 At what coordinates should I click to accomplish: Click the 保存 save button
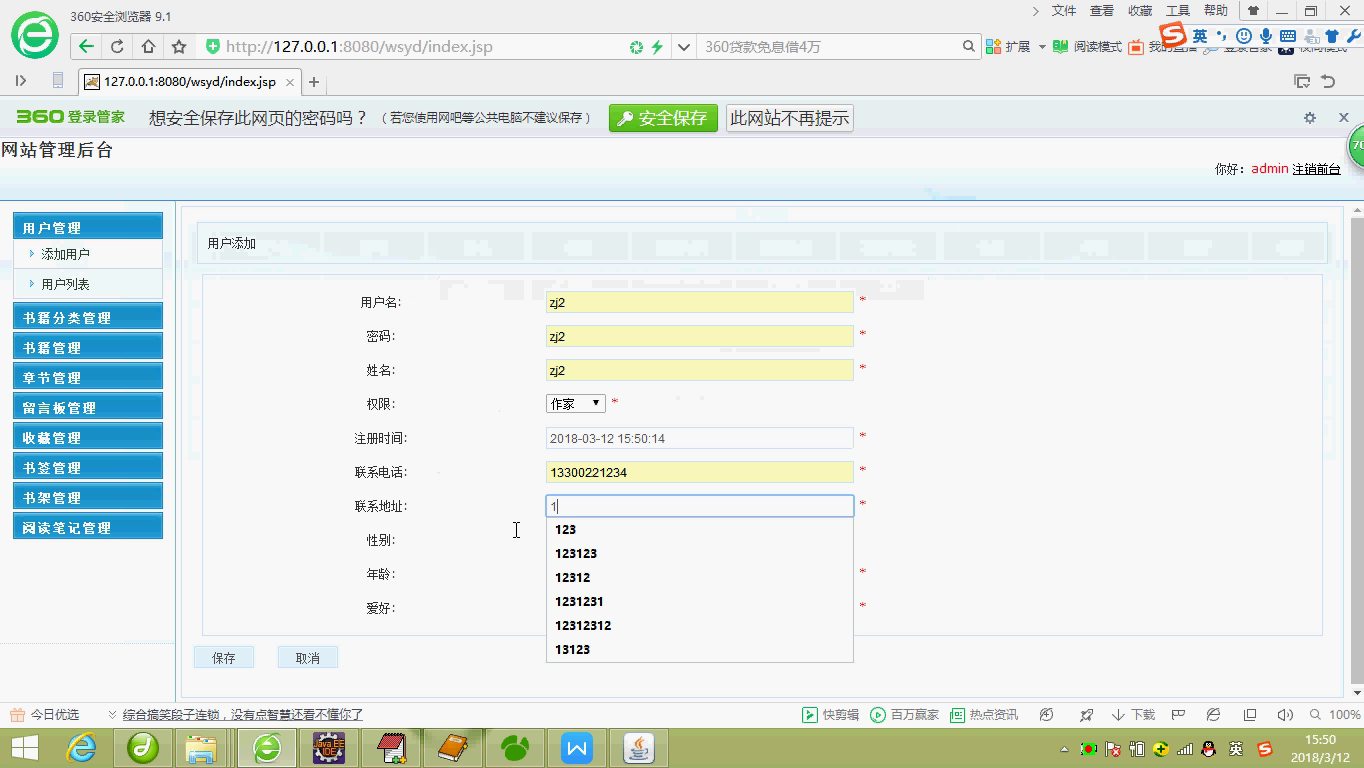click(x=224, y=657)
